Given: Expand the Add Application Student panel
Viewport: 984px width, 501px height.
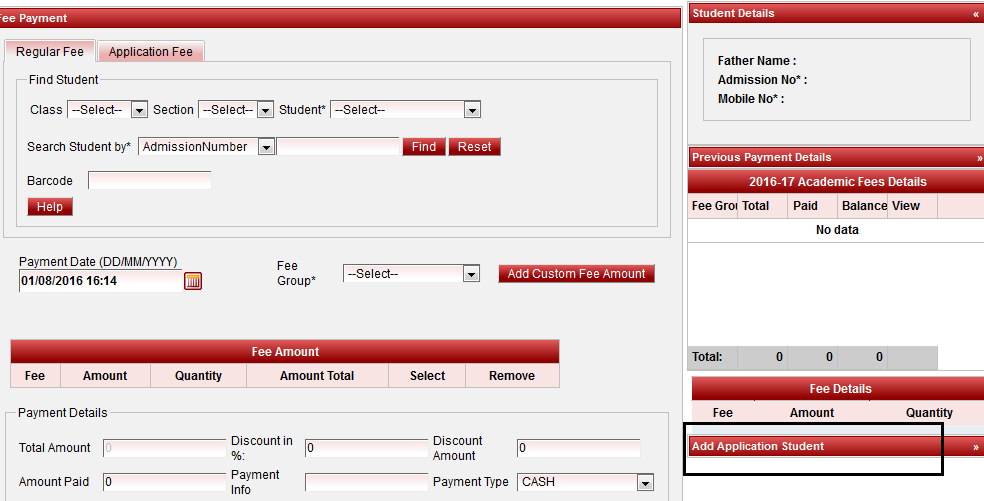Looking at the screenshot, I should pos(975,447).
